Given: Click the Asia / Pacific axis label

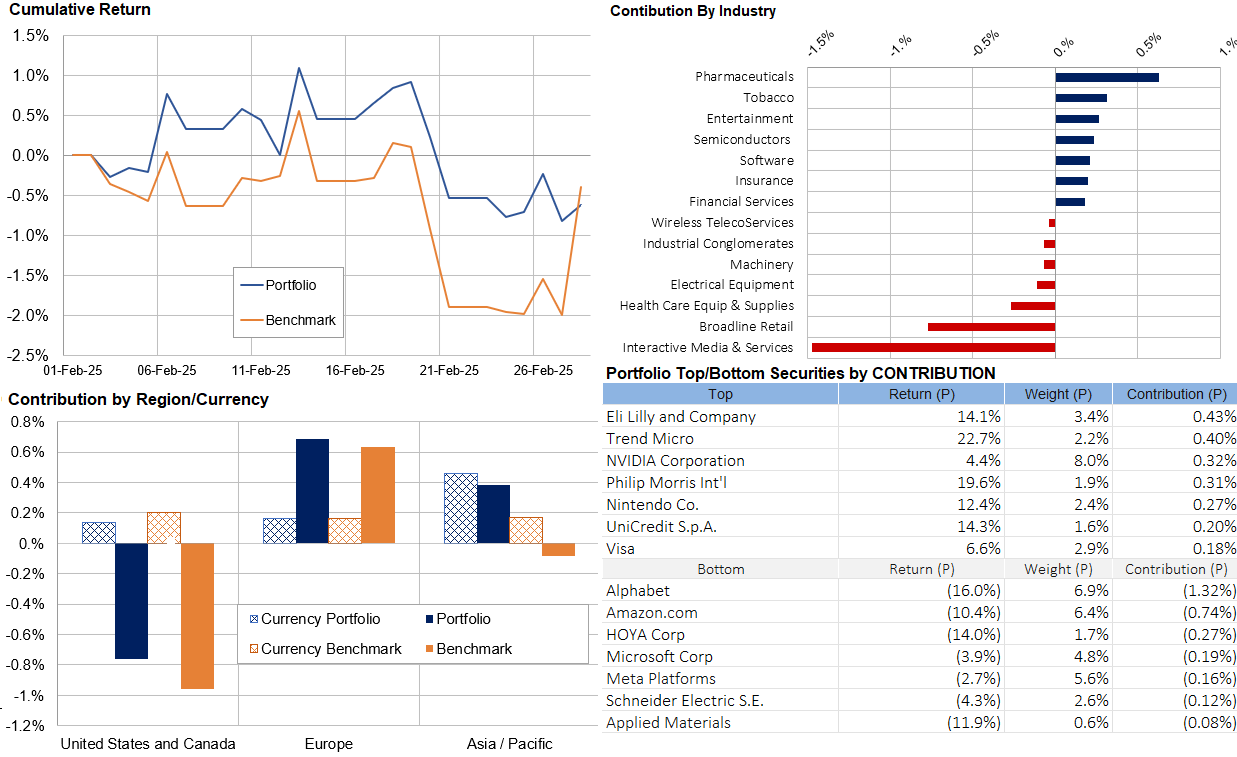Looking at the screenshot, I should click(509, 743).
